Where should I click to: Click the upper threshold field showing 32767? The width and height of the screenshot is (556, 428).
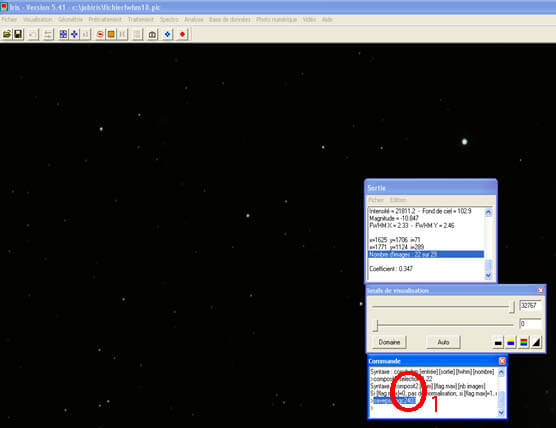(x=530, y=305)
